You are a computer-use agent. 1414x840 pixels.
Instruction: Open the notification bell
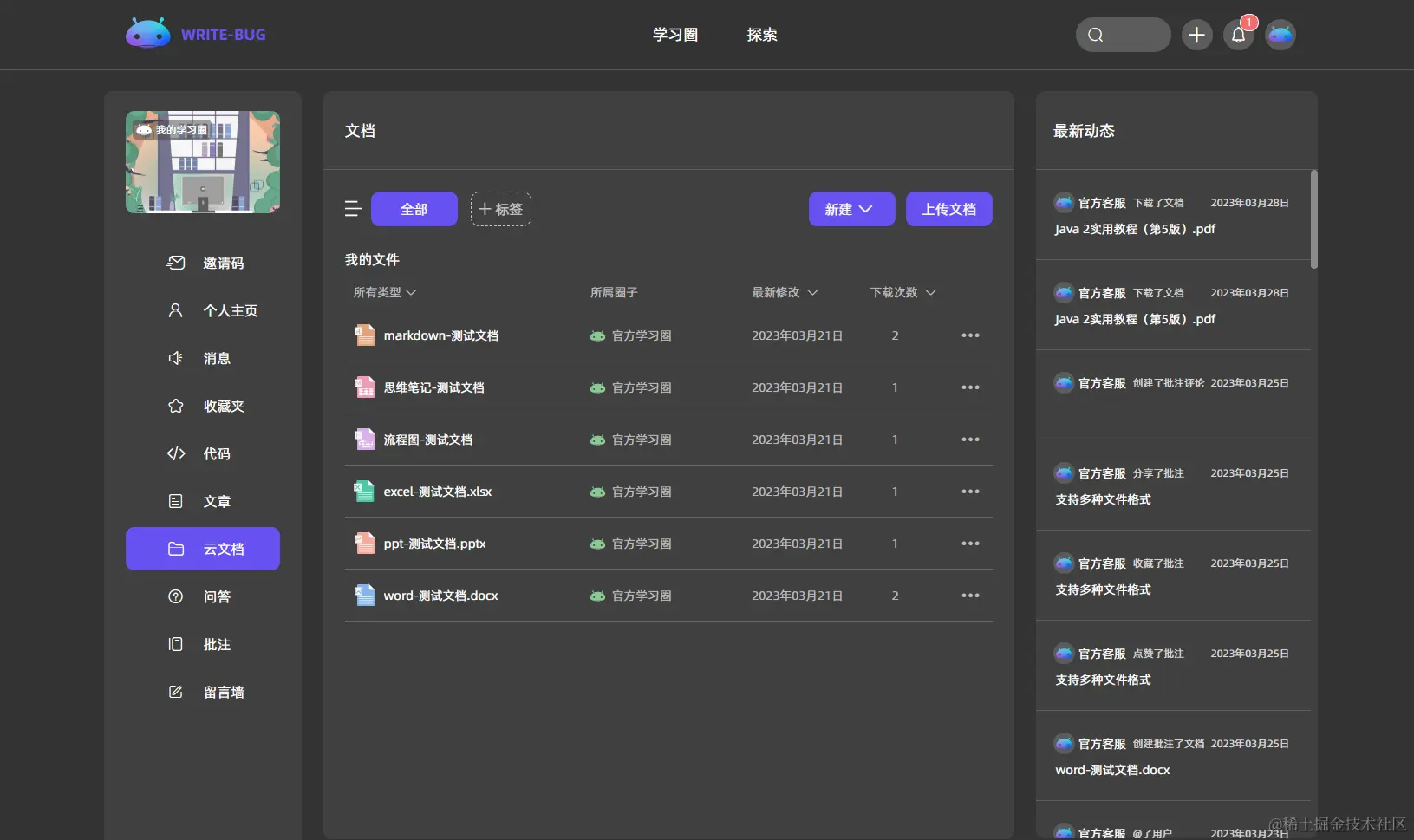(1239, 35)
